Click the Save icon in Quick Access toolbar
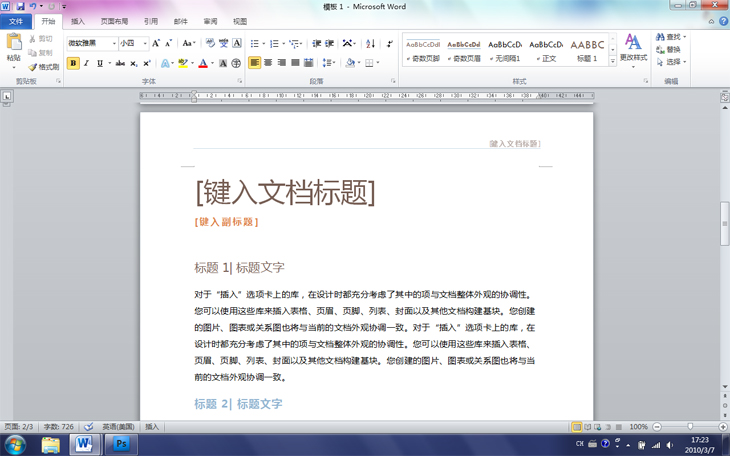 20,7
